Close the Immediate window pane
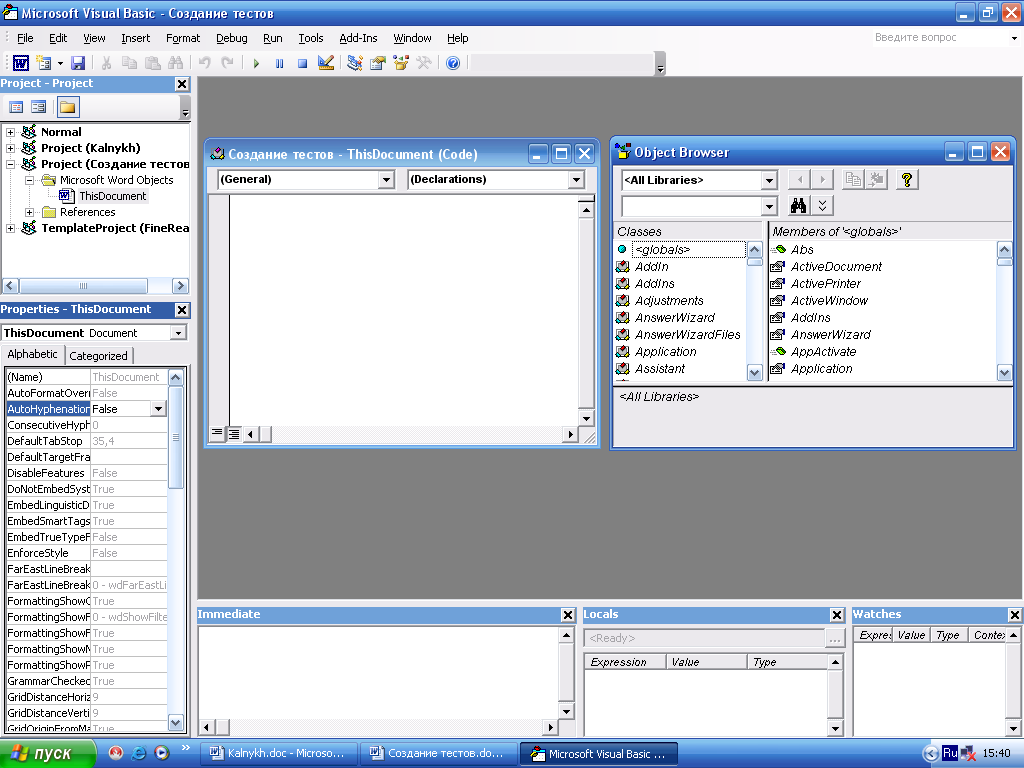Image resolution: width=1024 pixels, height=768 pixels. pos(568,615)
